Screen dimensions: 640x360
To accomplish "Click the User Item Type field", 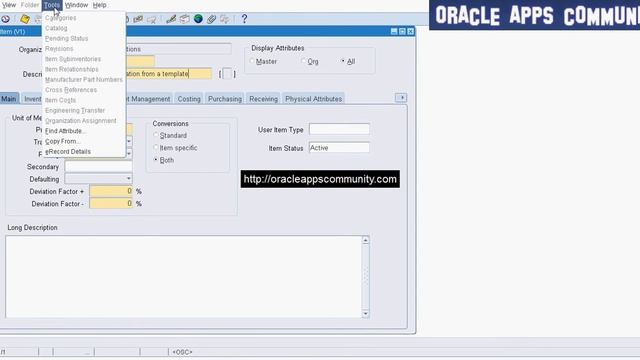I will pyautogui.click(x=339, y=129).
